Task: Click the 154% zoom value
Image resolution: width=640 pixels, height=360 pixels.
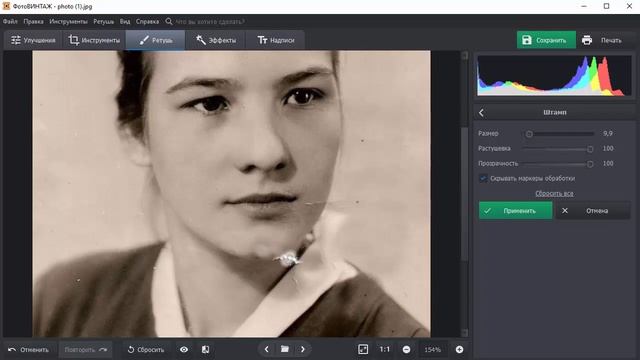Action: (x=433, y=350)
